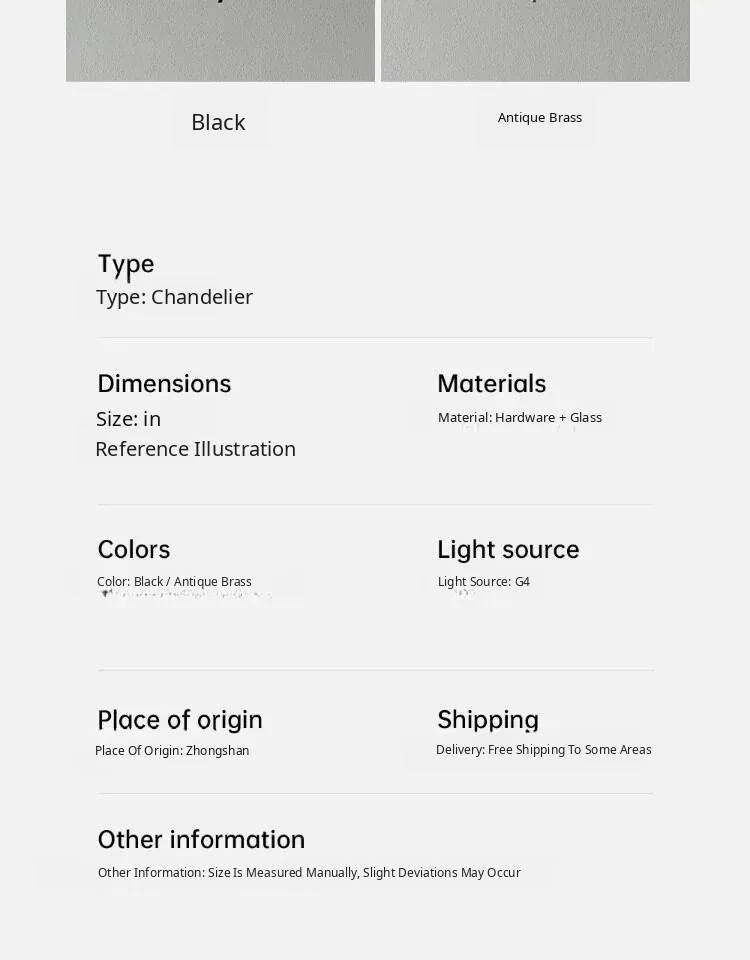Open the Reference Illustration text
The height and width of the screenshot is (960, 750).
195,449
